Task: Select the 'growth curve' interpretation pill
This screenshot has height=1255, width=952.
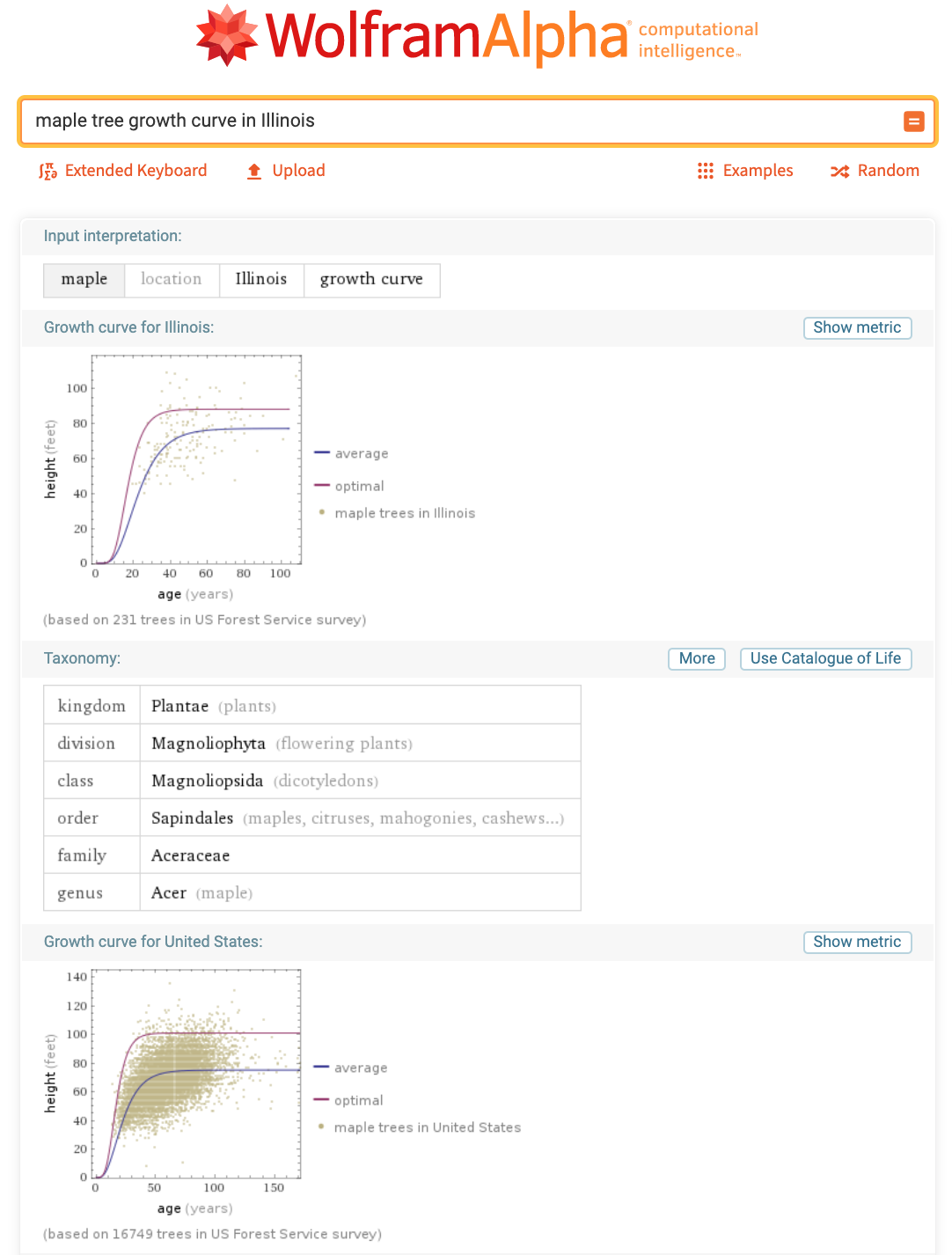Action: point(371,280)
